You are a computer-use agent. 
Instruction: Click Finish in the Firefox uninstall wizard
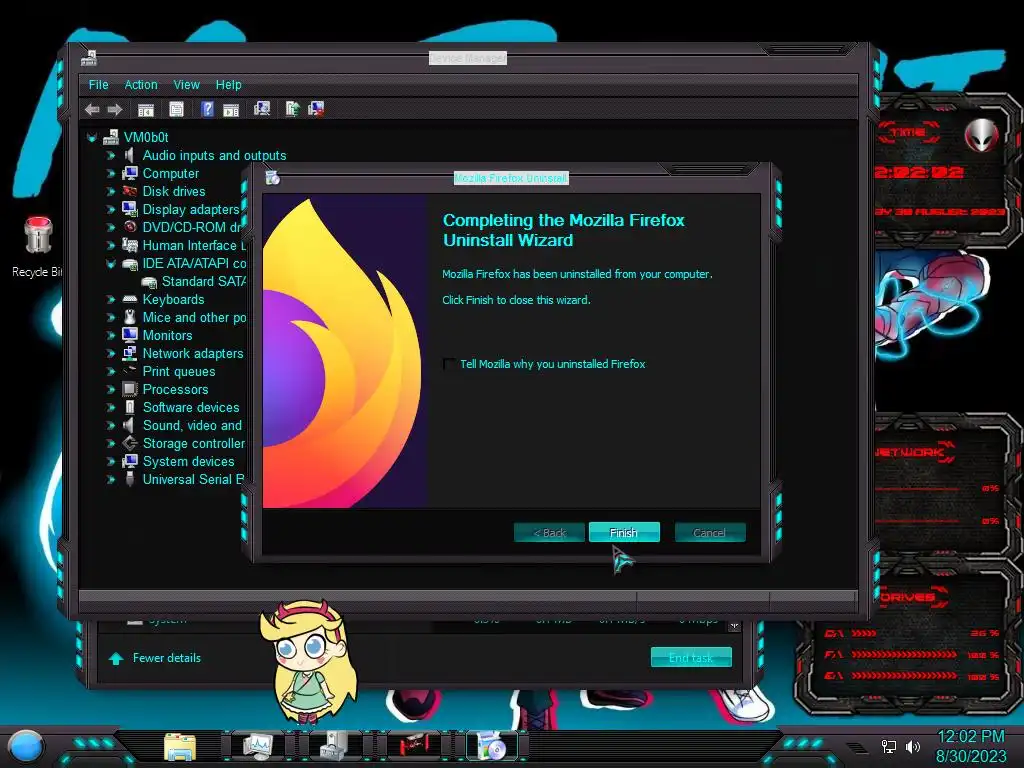point(624,533)
